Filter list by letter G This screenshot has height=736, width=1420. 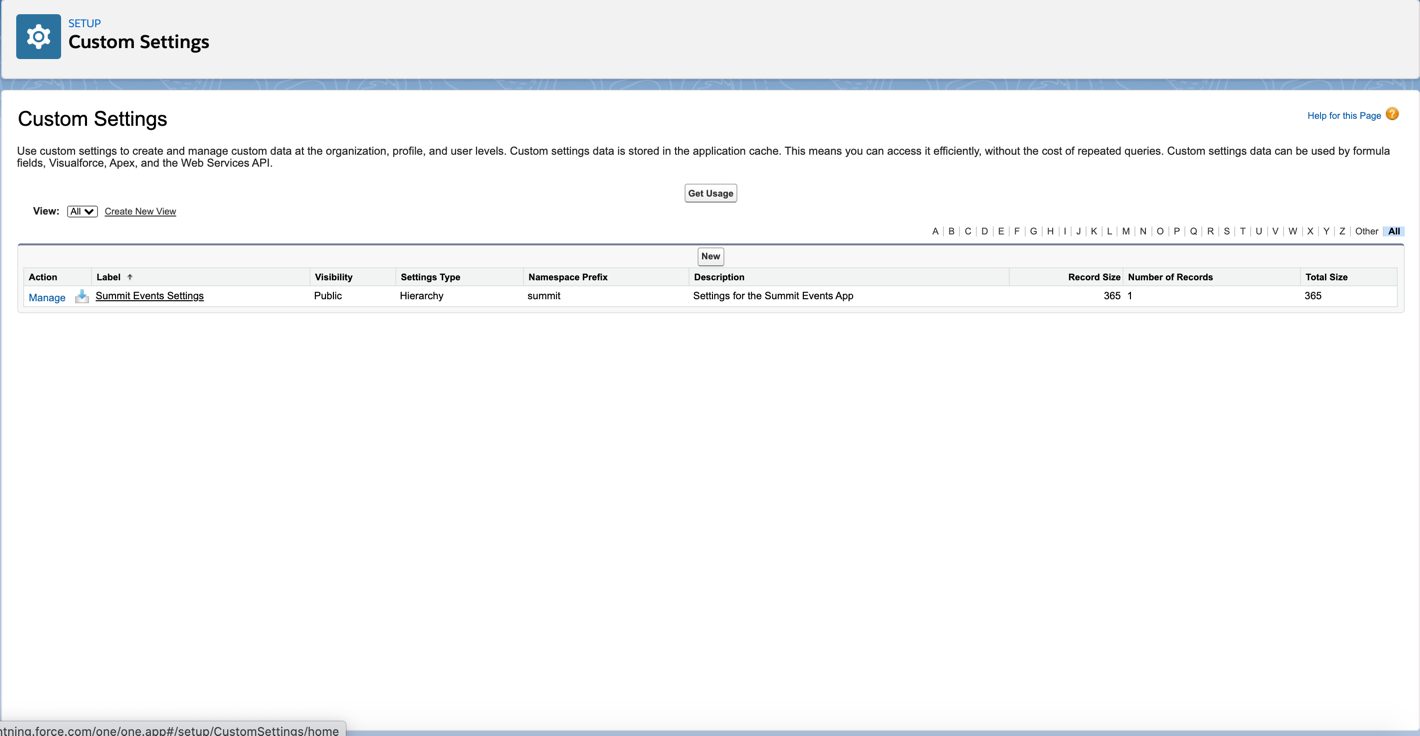1033,231
